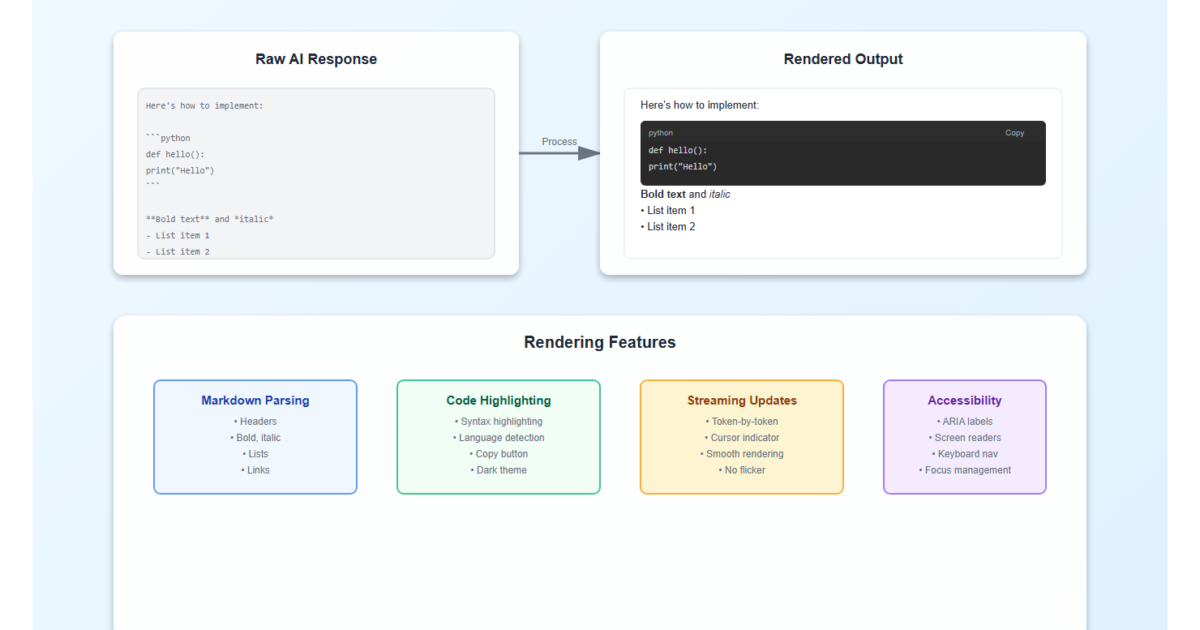Open the Streaming Updates card heading
The image size is (1200, 630).
742,401
